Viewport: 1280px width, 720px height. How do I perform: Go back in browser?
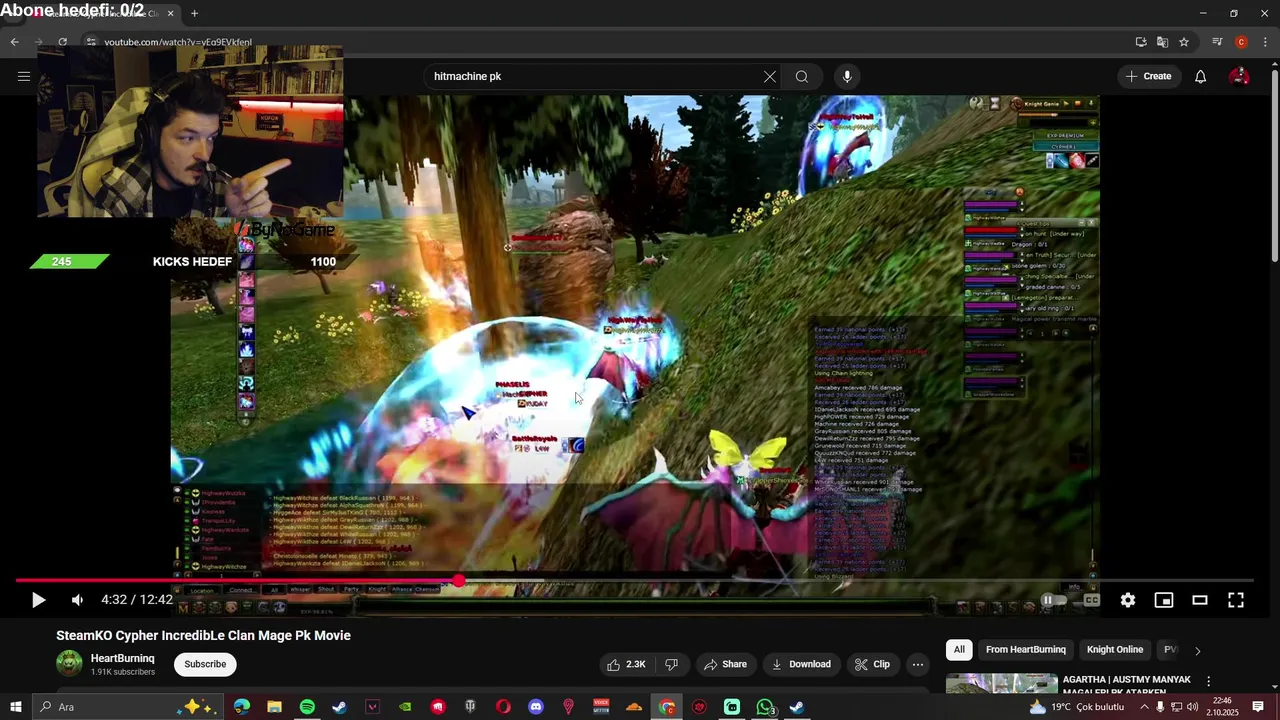[15, 42]
